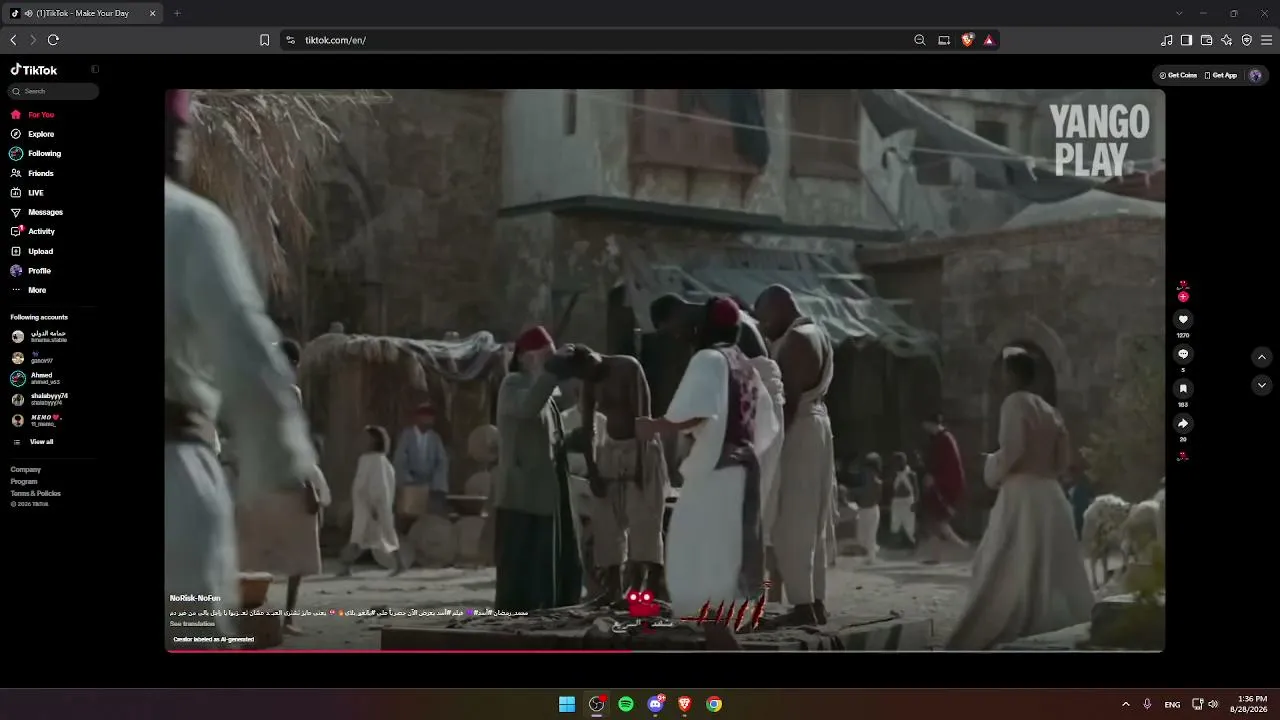Expand the Company footer section
This screenshot has height=720, width=1280.
coord(26,470)
